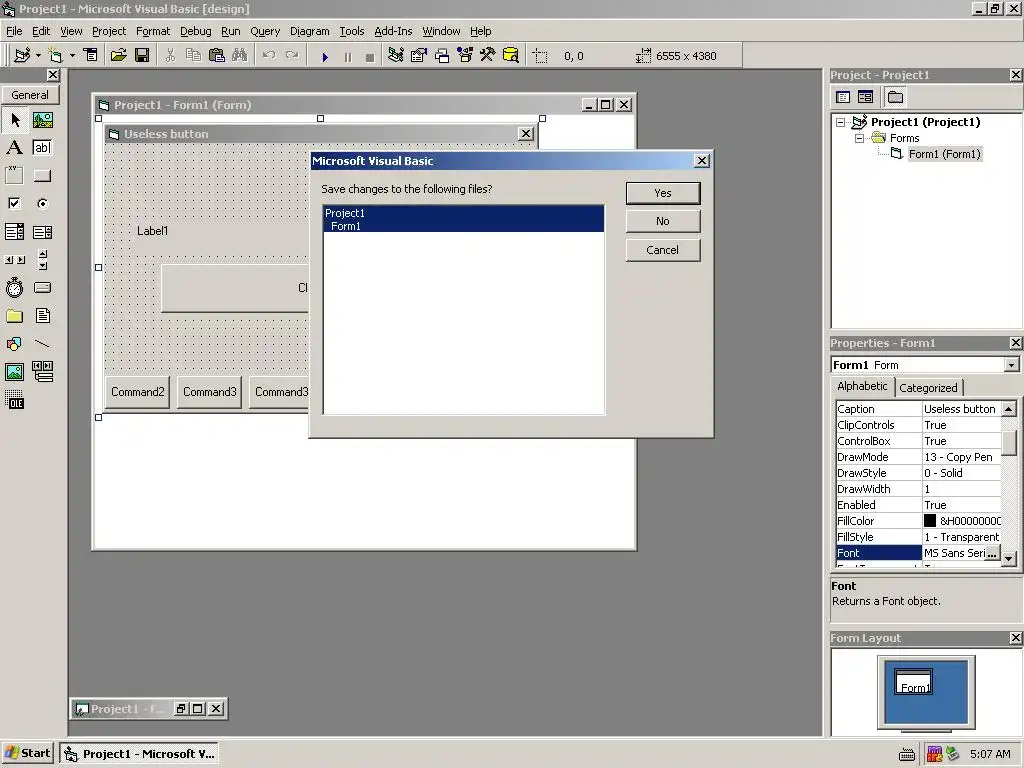Screen dimensions: 1024x768
Task: Click the Open Project toolbar icon
Action: click(x=118, y=56)
